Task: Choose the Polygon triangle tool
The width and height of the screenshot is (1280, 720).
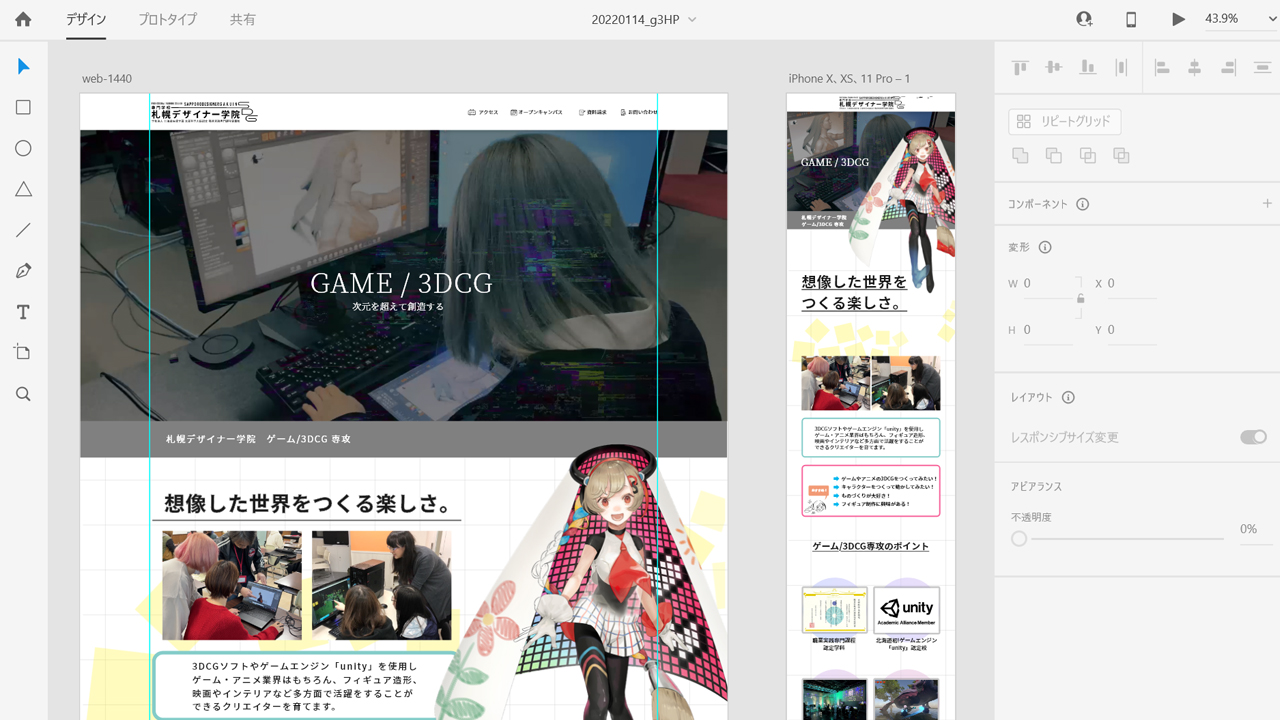Action: [23, 190]
